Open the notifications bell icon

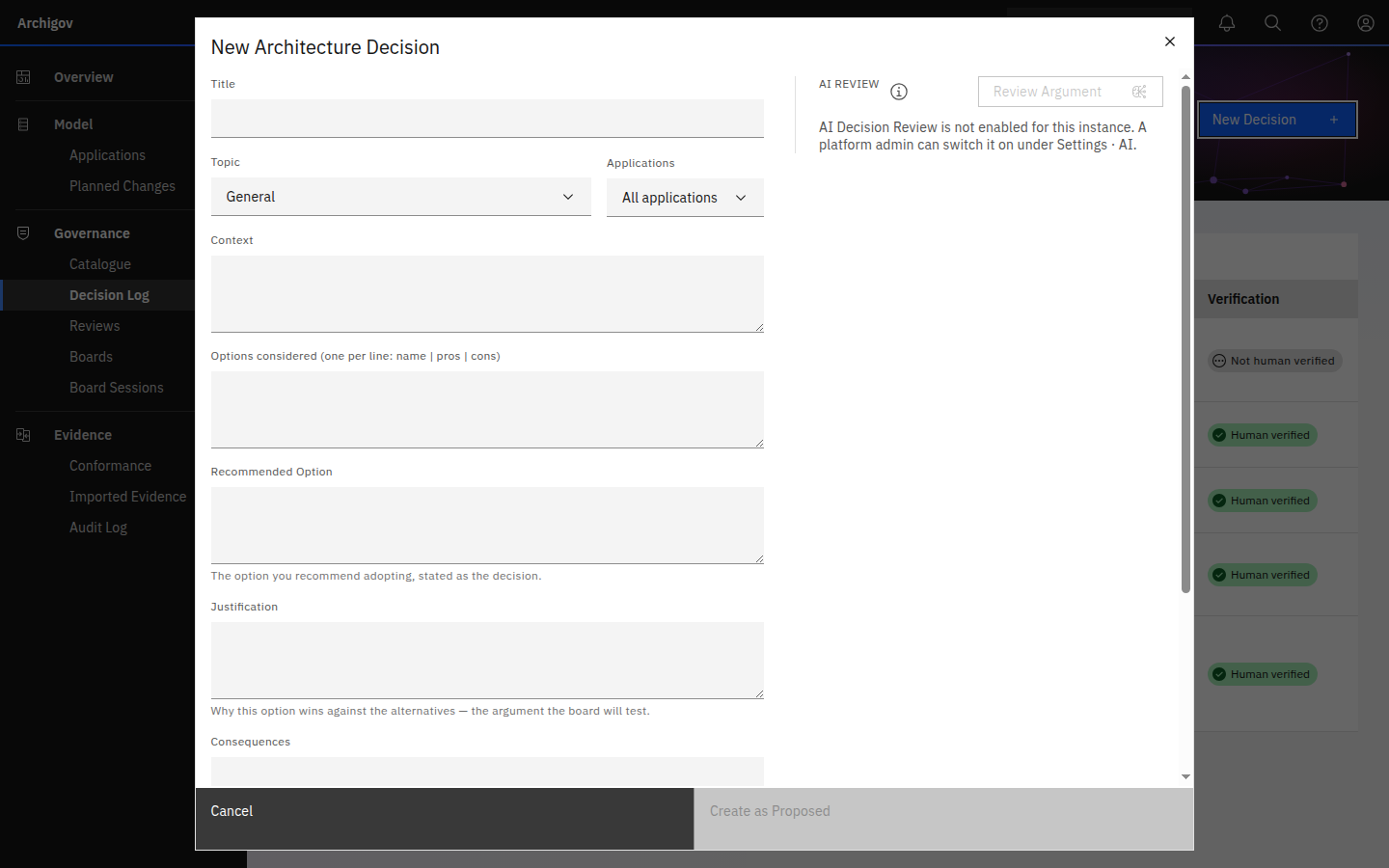(1227, 23)
